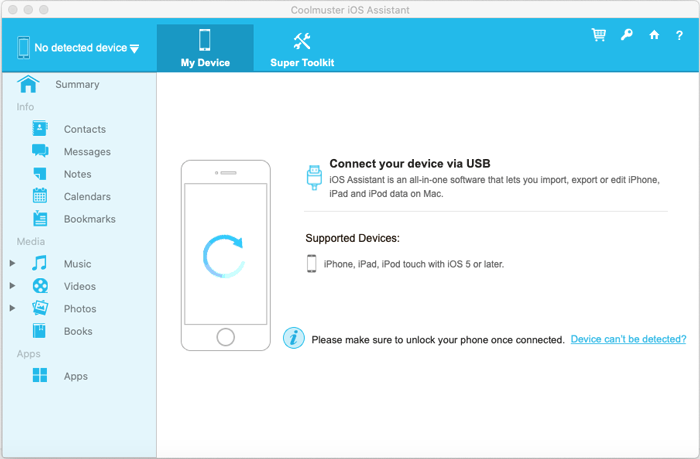This screenshot has width=700, height=459.
Task: Click the Messages speech bubble icon
Action: coord(40,151)
